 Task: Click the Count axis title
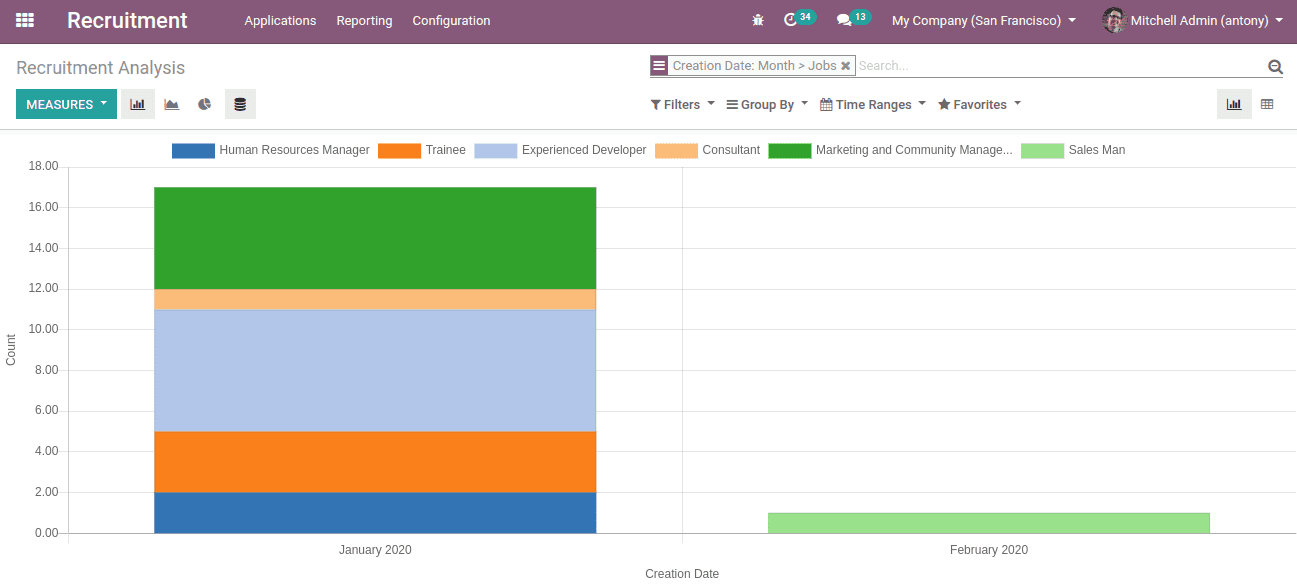[11, 349]
